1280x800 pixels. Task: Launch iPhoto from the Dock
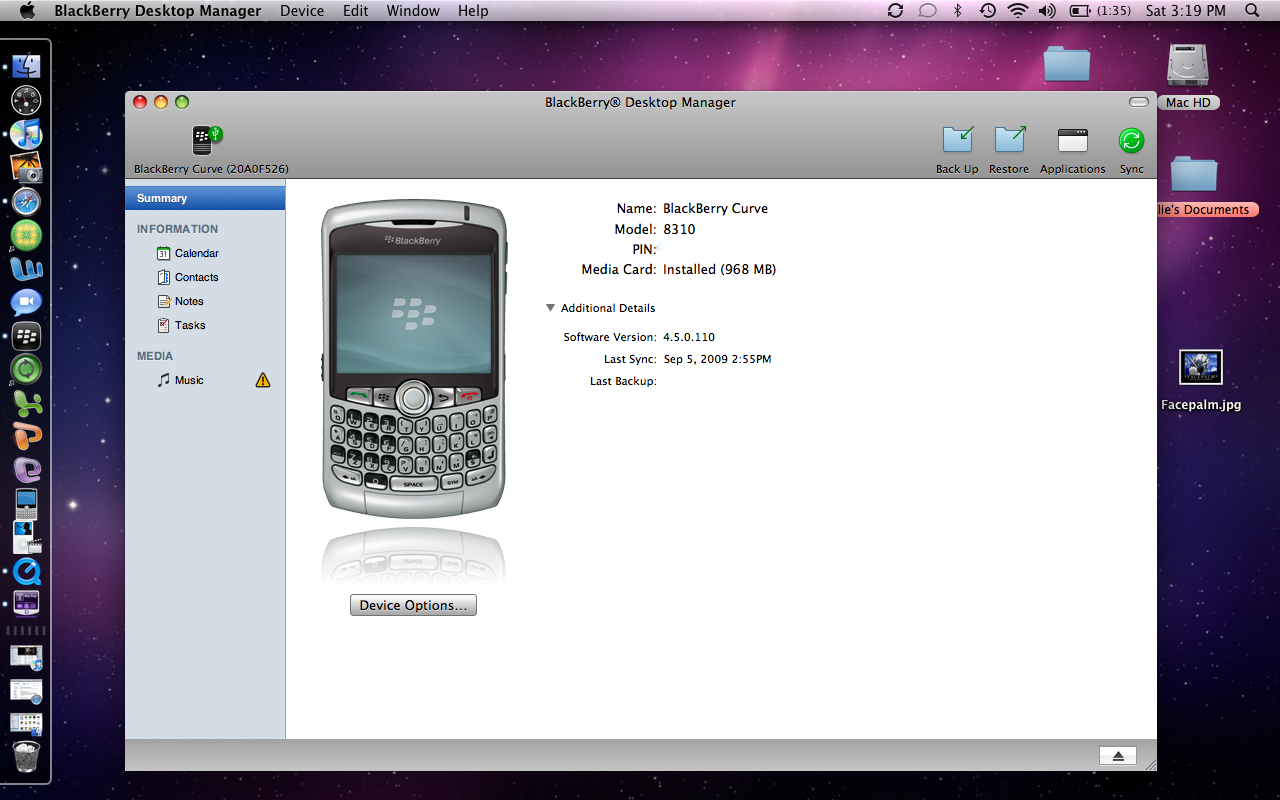26,168
